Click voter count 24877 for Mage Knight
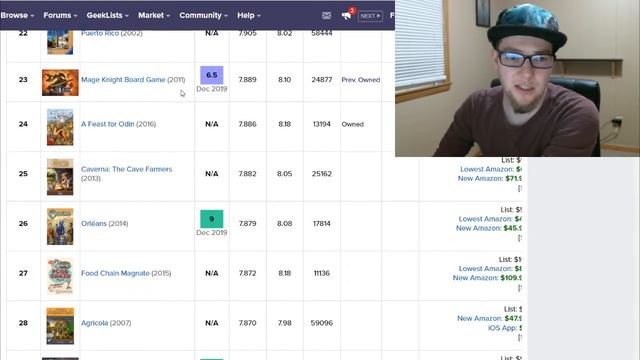 pyautogui.click(x=322, y=80)
